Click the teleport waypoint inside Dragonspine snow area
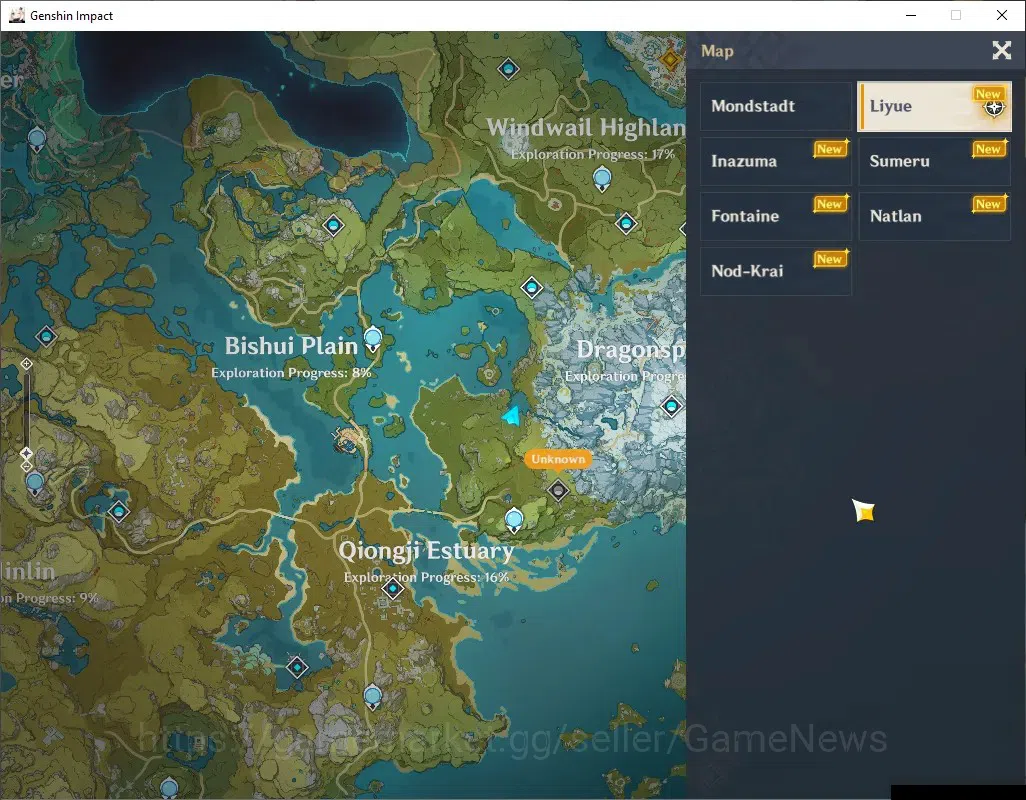This screenshot has width=1026, height=800. click(671, 406)
